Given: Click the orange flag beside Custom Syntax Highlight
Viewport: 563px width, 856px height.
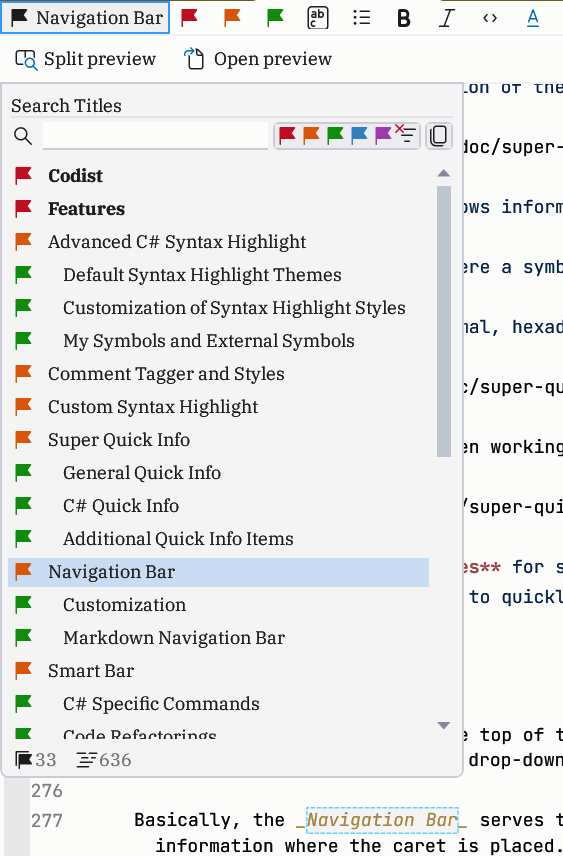Looking at the screenshot, I should [x=23, y=406].
